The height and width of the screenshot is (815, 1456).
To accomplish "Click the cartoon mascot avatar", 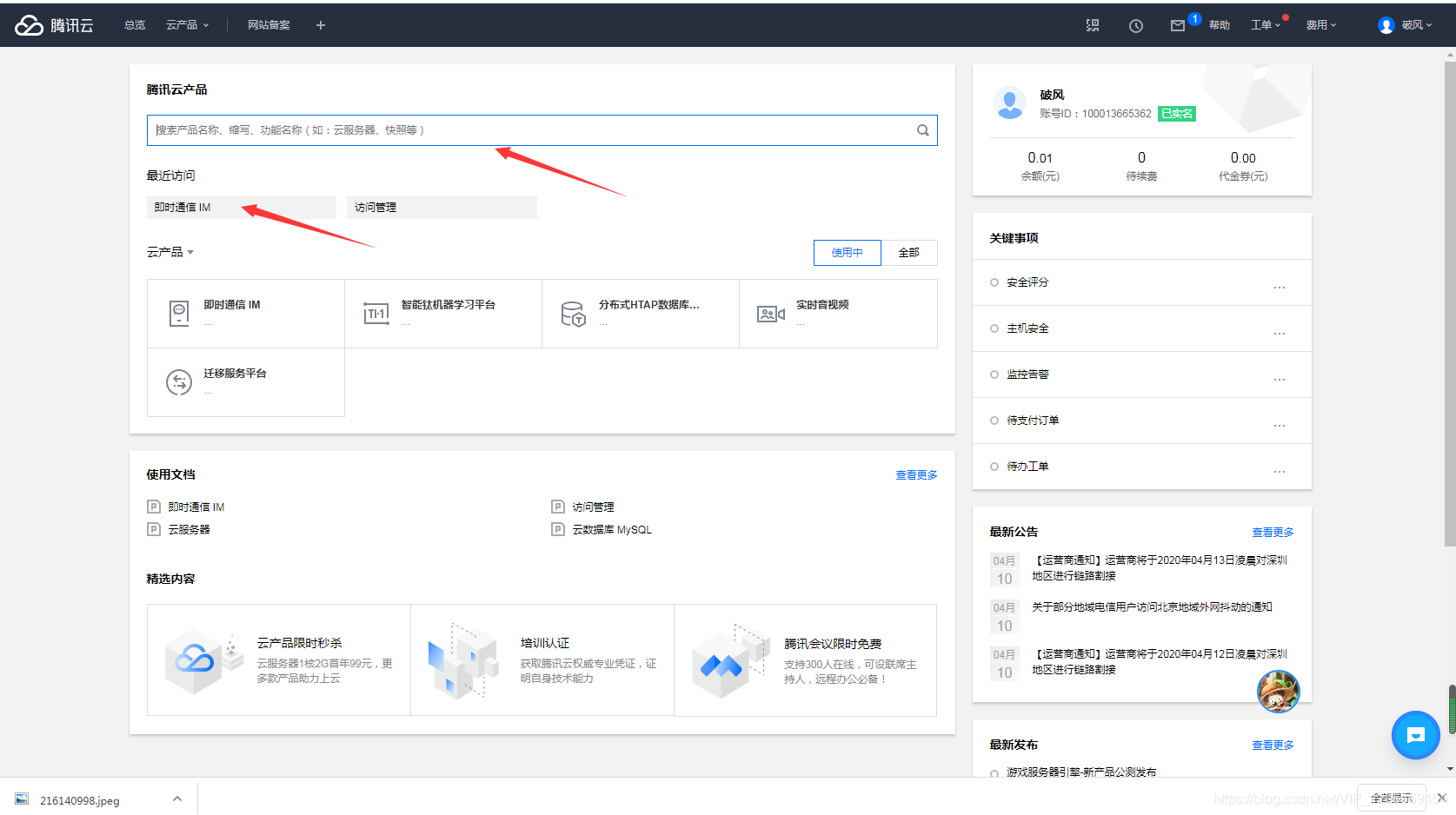I will click(x=1279, y=692).
